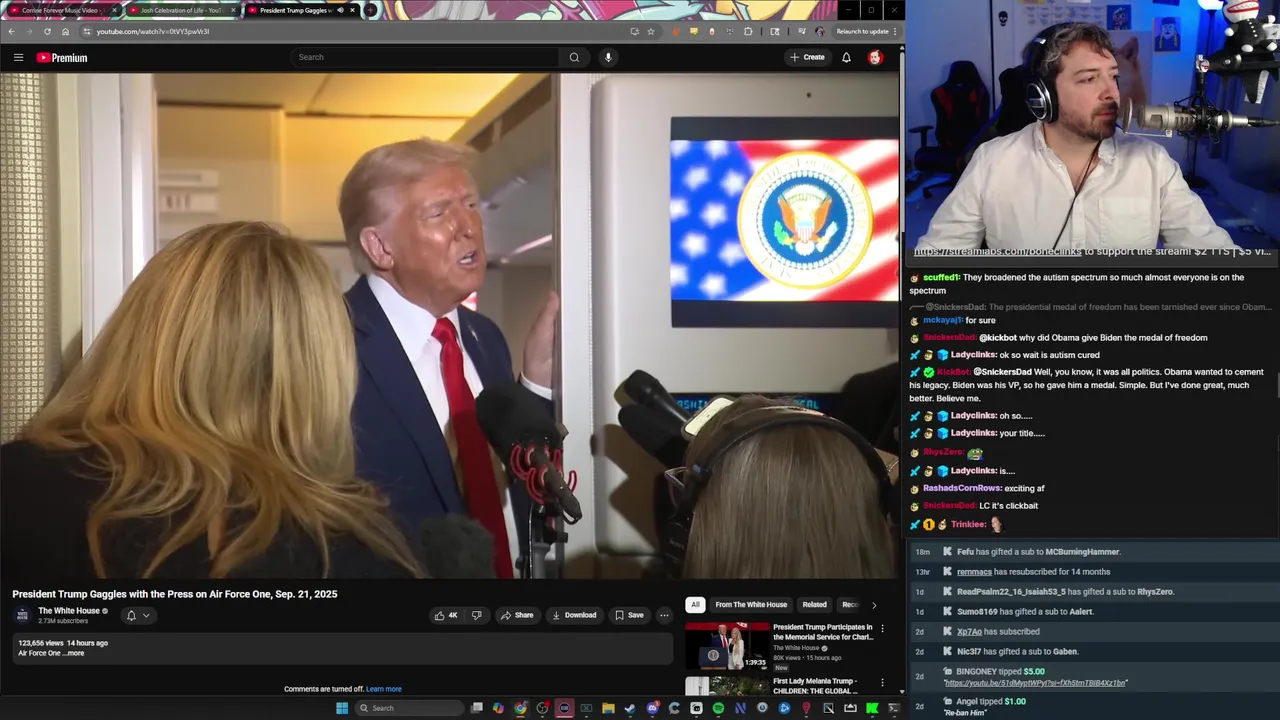Click remmacs in the subscription events
The height and width of the screenshot is (720, 1280).
(974, 572)
